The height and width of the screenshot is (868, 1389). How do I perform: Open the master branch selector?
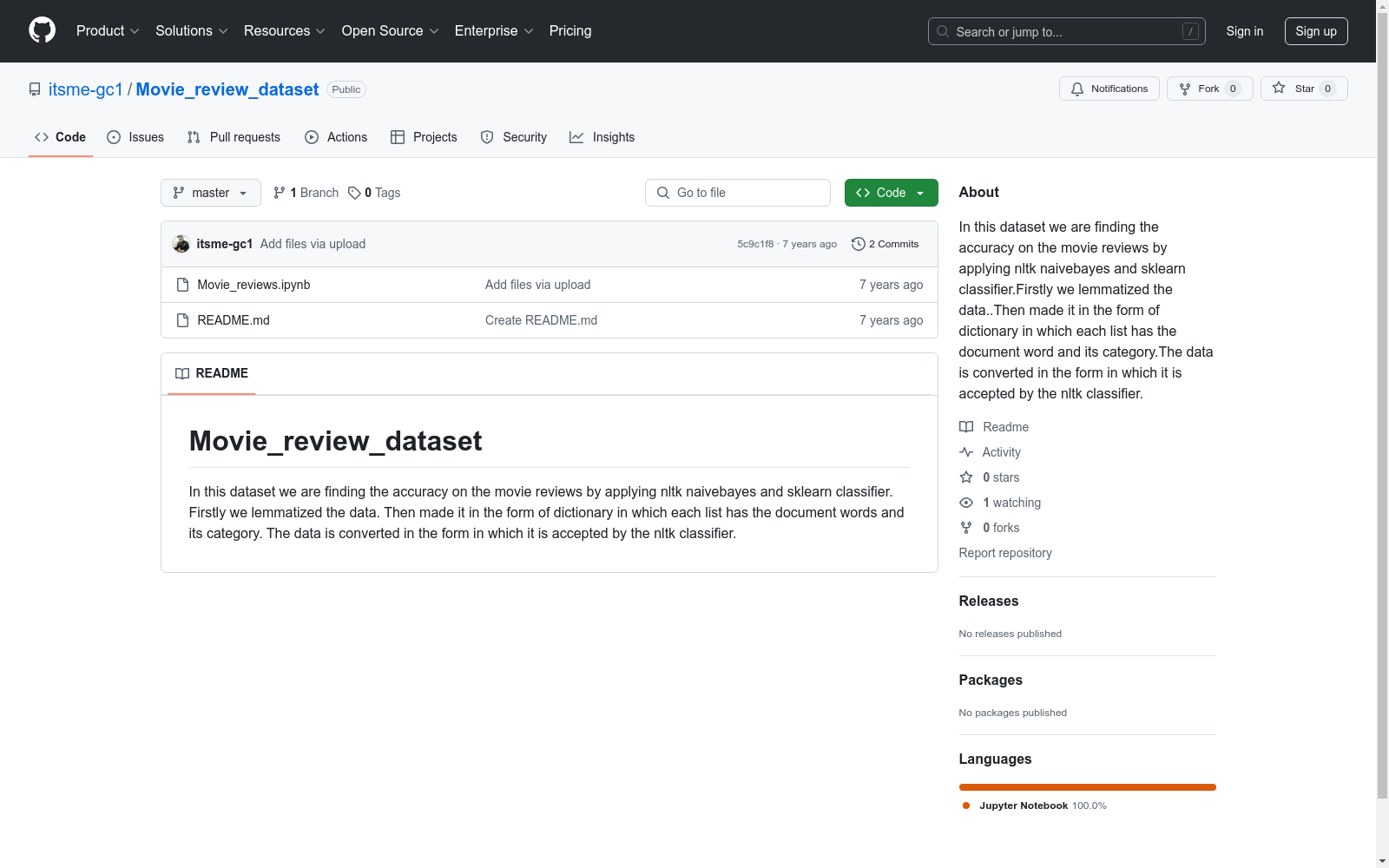211,193
